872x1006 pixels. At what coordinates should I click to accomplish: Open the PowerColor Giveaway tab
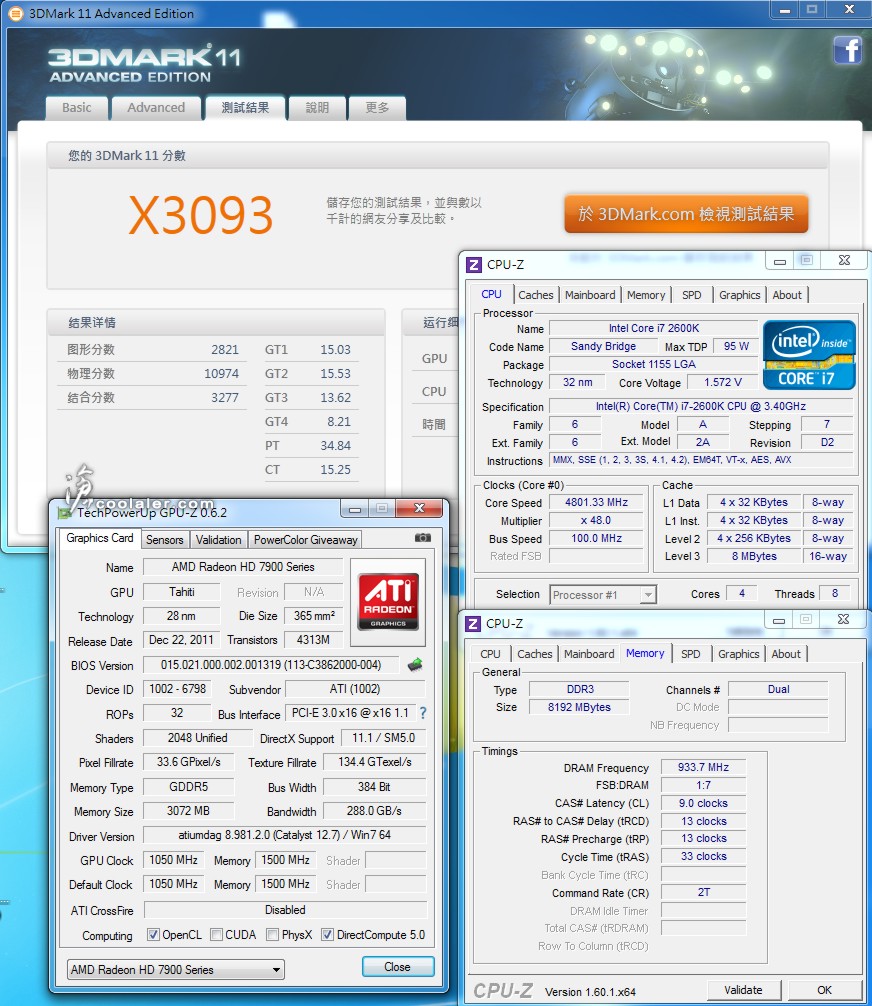click(x=305, y=540)
